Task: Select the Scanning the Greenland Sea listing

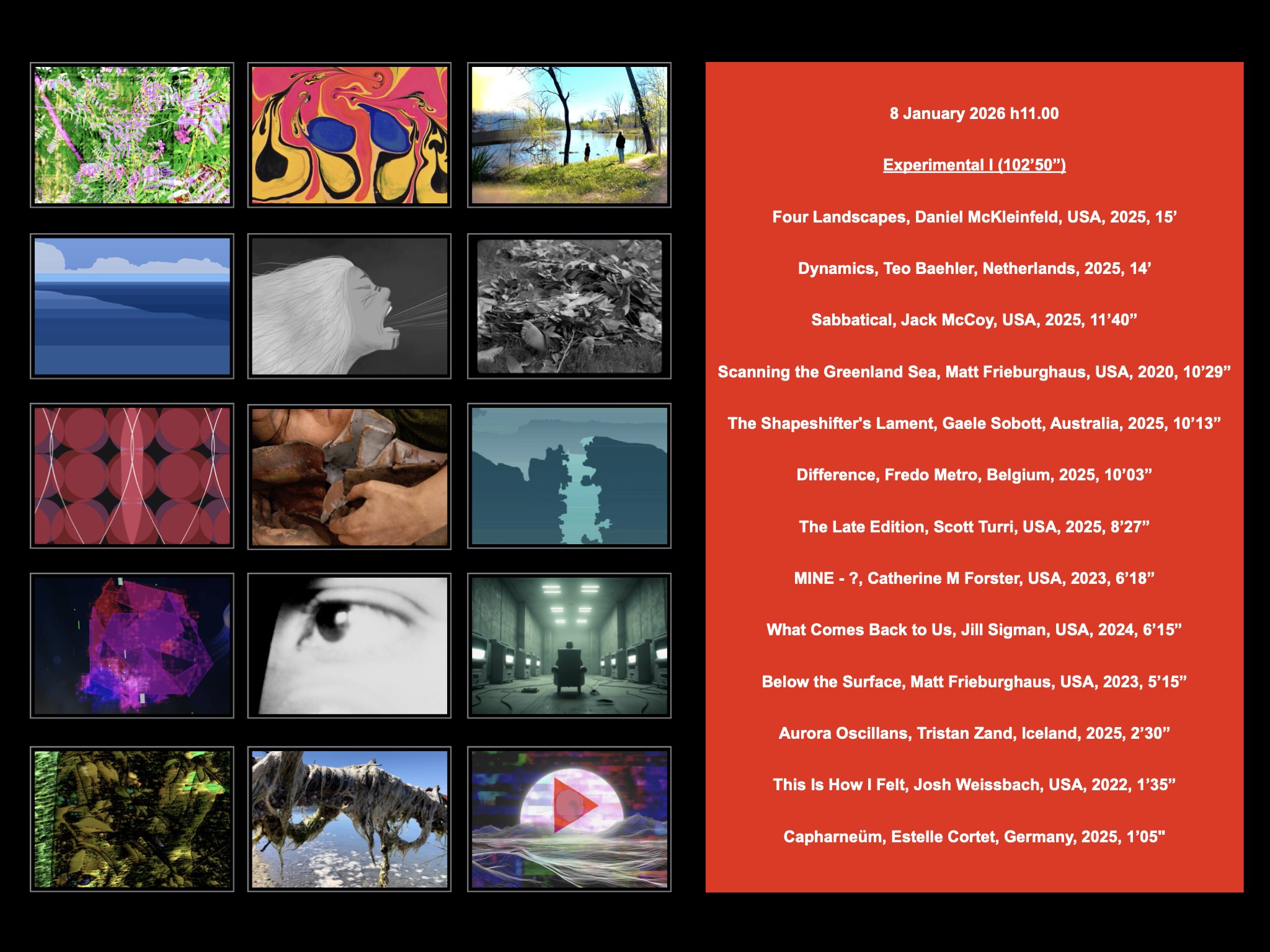Action: click(974, 372)
